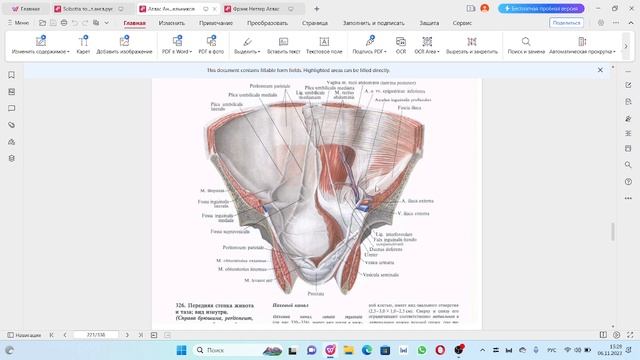
Task: Expand the Подпись PDF dropdown arrow
Action: pos(385,52)
